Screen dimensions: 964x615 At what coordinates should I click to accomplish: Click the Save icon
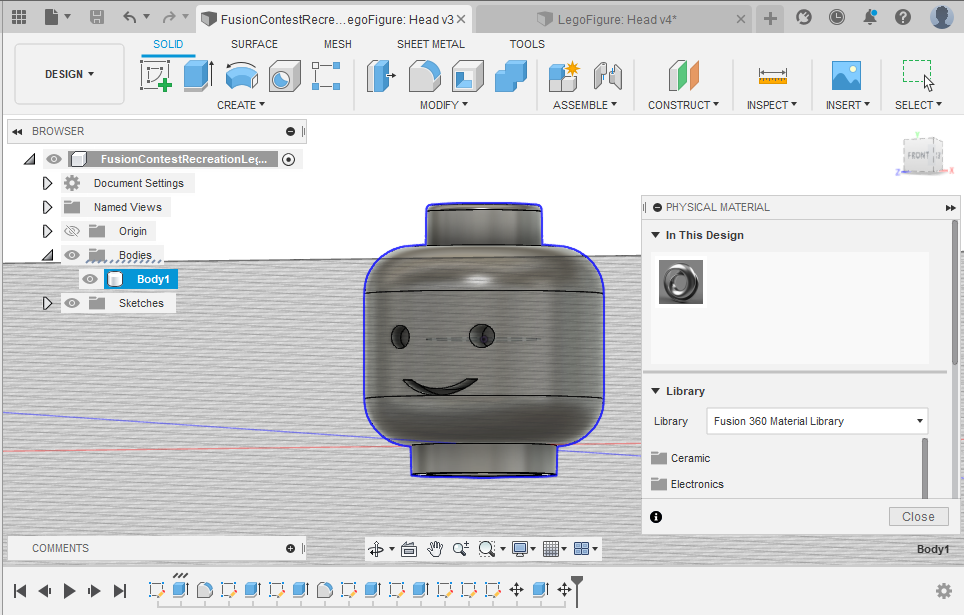pos(97,17)
